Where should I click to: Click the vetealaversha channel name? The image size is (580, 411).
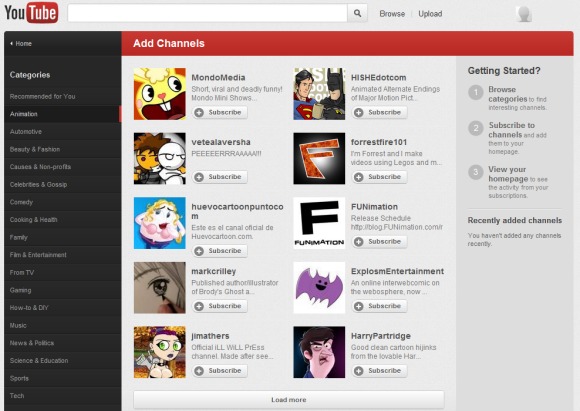coord(221,142)
